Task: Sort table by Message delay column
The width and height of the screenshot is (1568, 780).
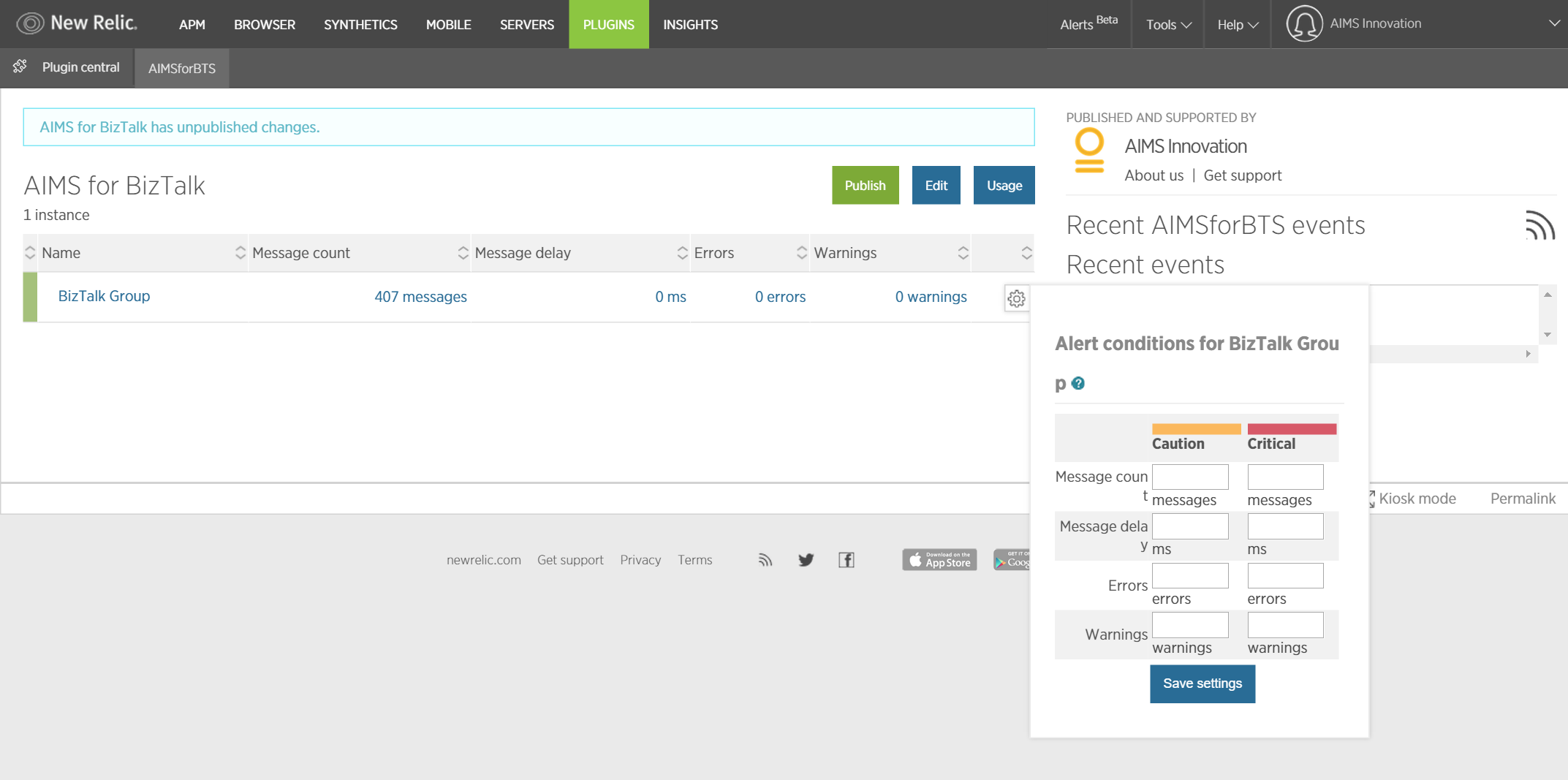Action: 580,253
